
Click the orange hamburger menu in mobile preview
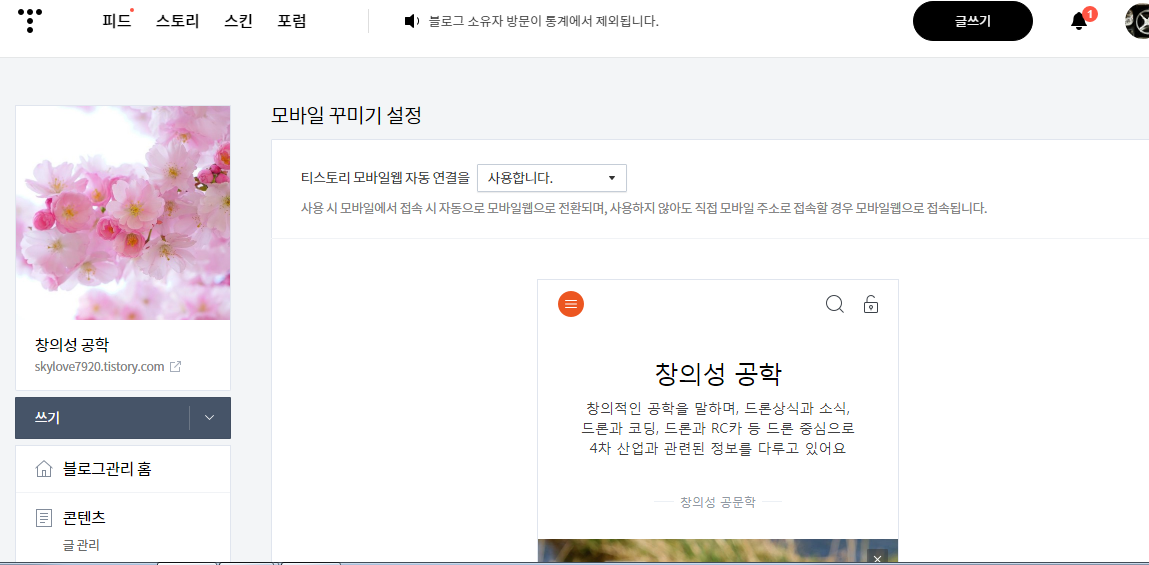(571, 303)
